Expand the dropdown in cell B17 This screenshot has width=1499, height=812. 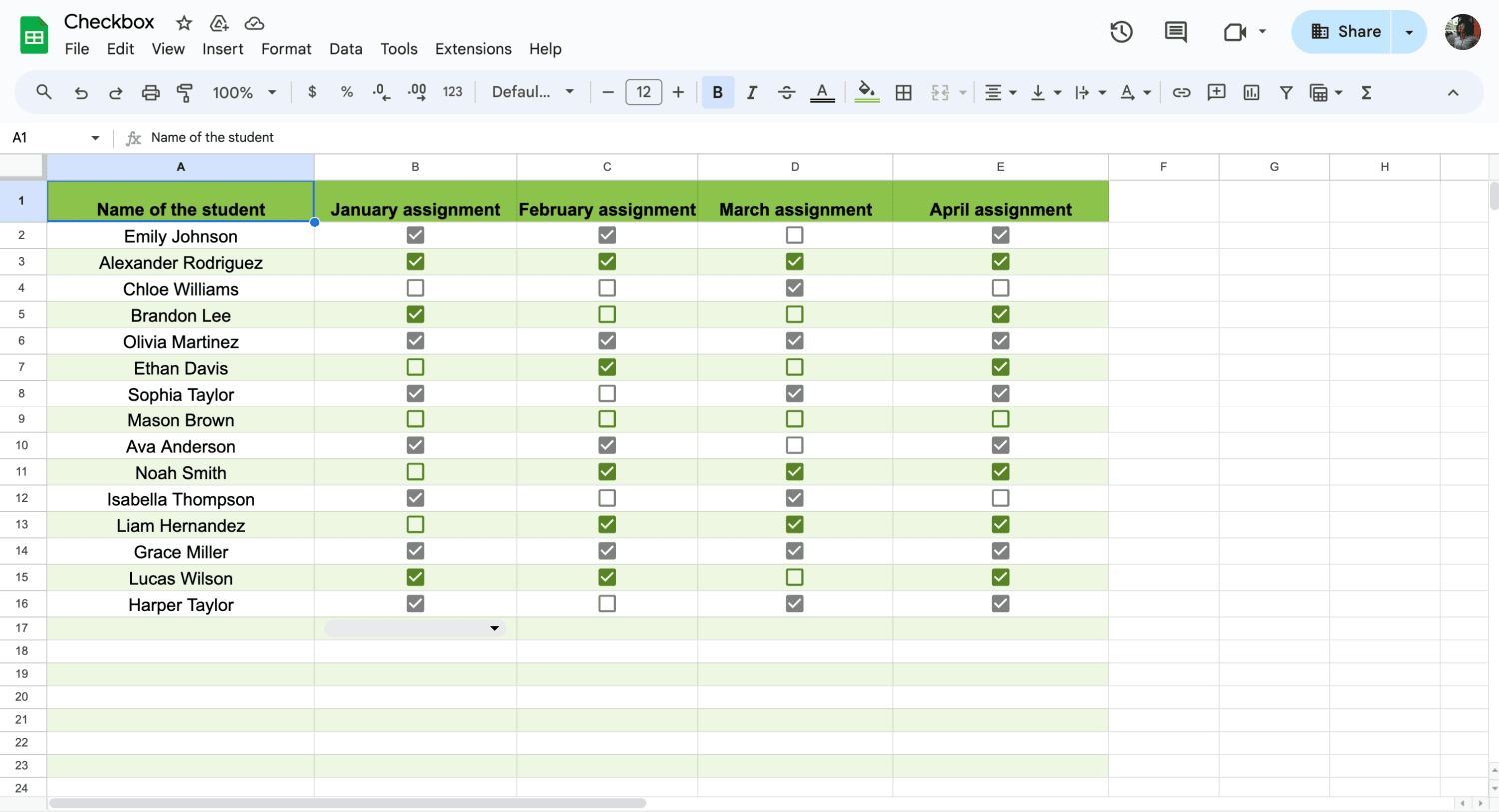tap(494, 628)
